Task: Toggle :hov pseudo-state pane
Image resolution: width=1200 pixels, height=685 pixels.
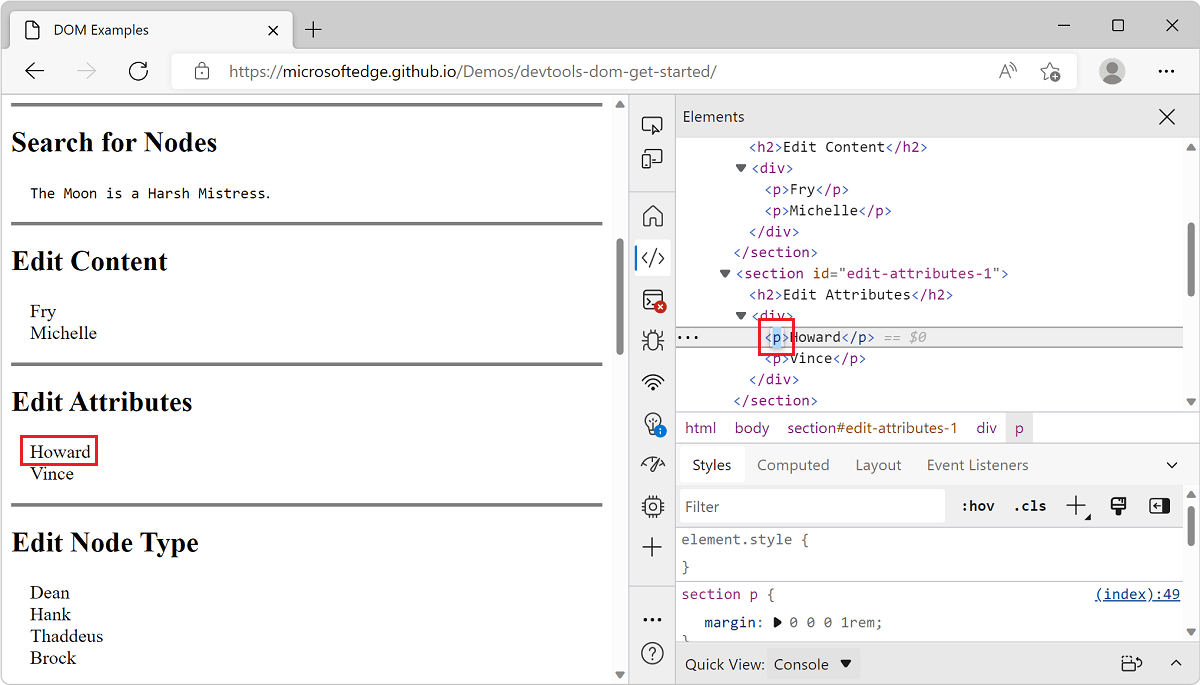Action: coord(976,506)
